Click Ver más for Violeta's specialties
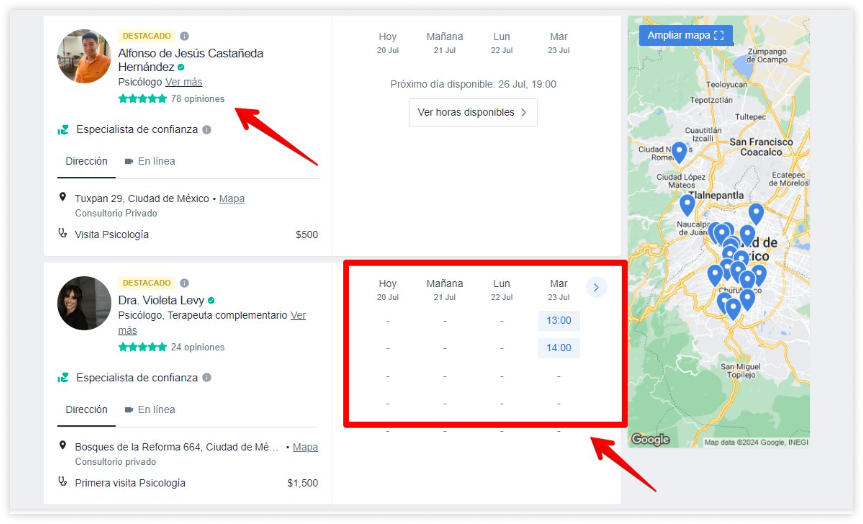The height and width of the screenshot is (524, 863). [x=298, y=315]
